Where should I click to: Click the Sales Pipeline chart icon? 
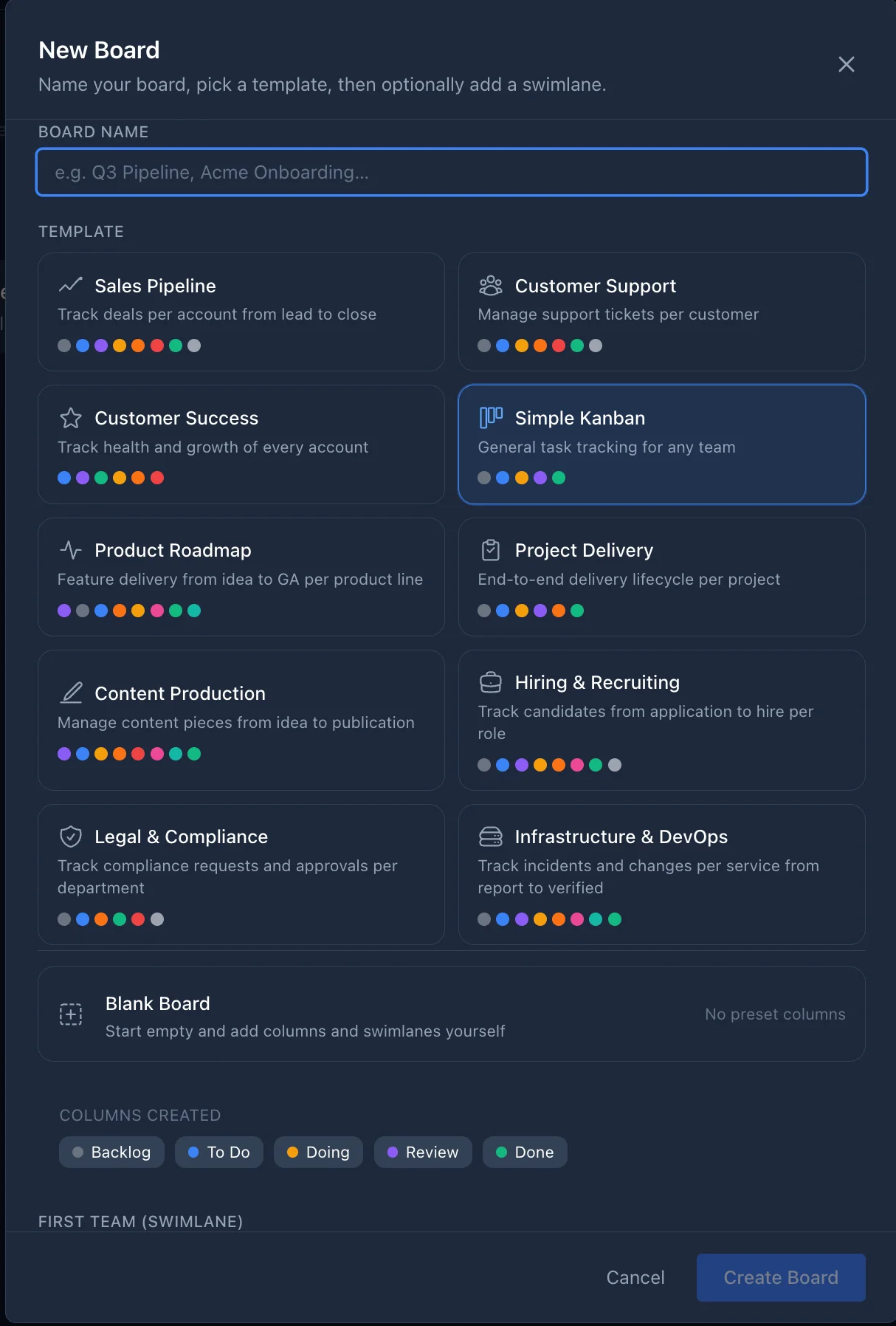click(70, 285)
